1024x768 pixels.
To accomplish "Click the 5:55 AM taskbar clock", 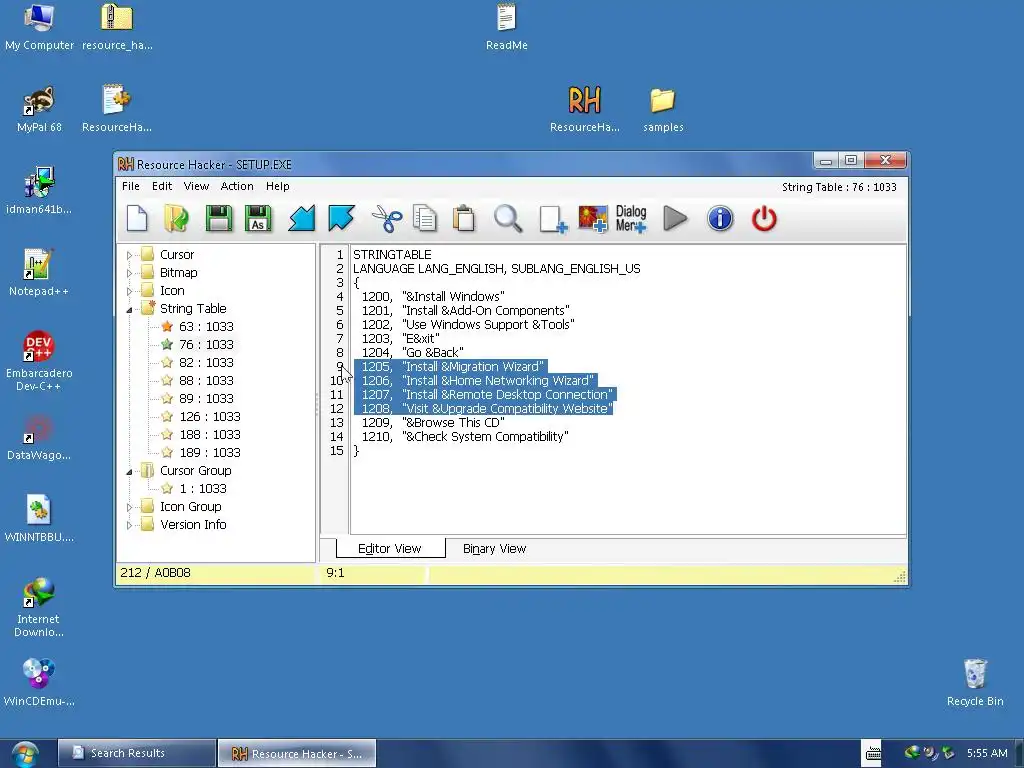I will [x=987, y=753].
